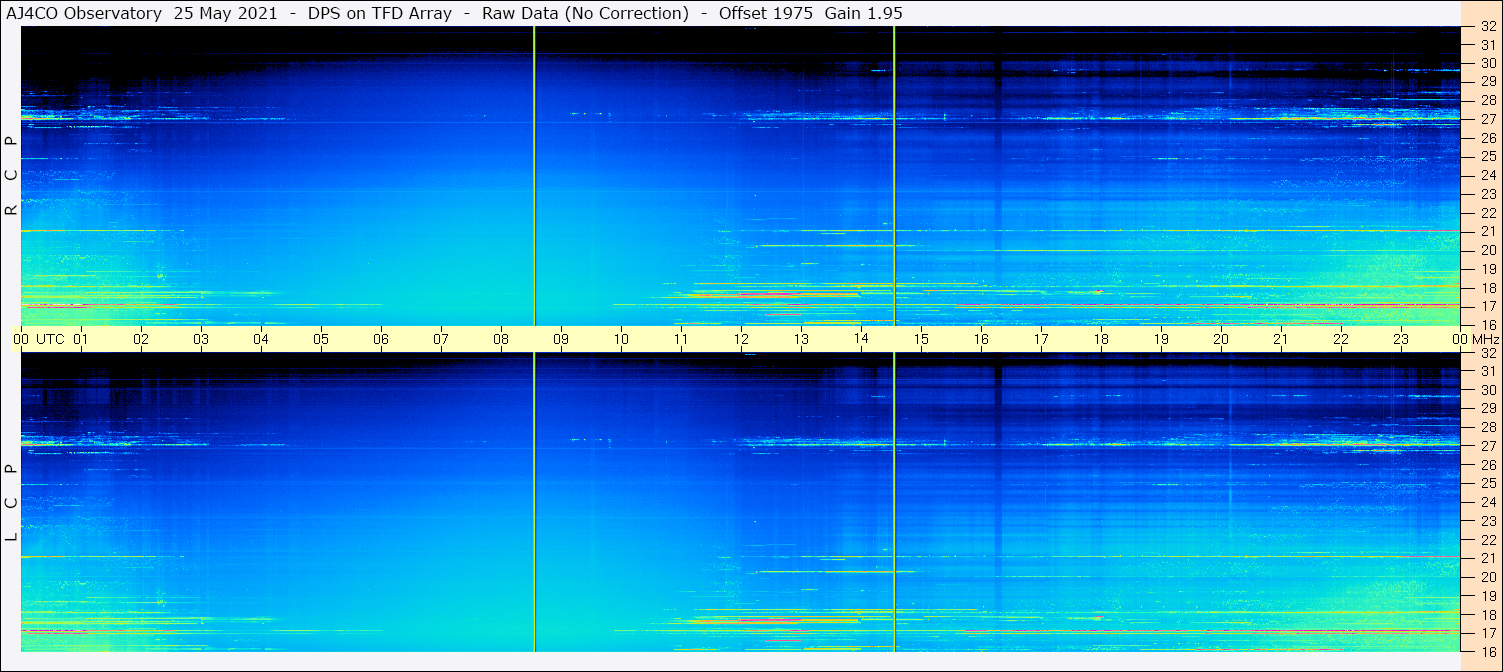Click the "AJ4CO Observatory" title text

click(84, 13)
